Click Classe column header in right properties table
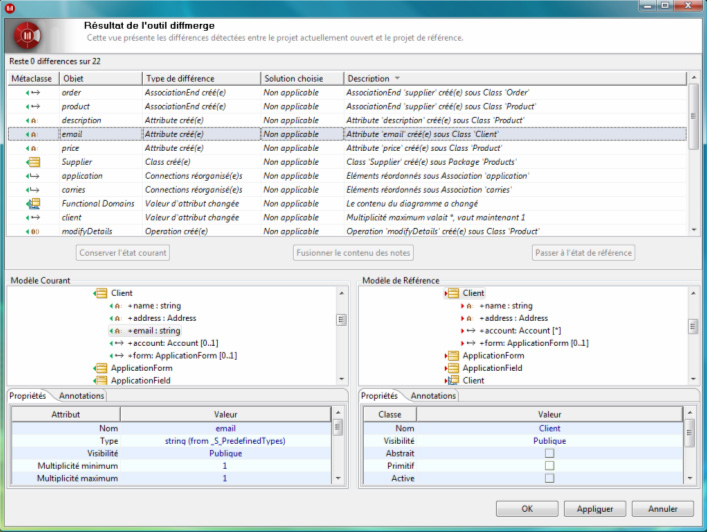Image resolution: width=707 pixels, height=532 pixels. click(x=390, y=414)
